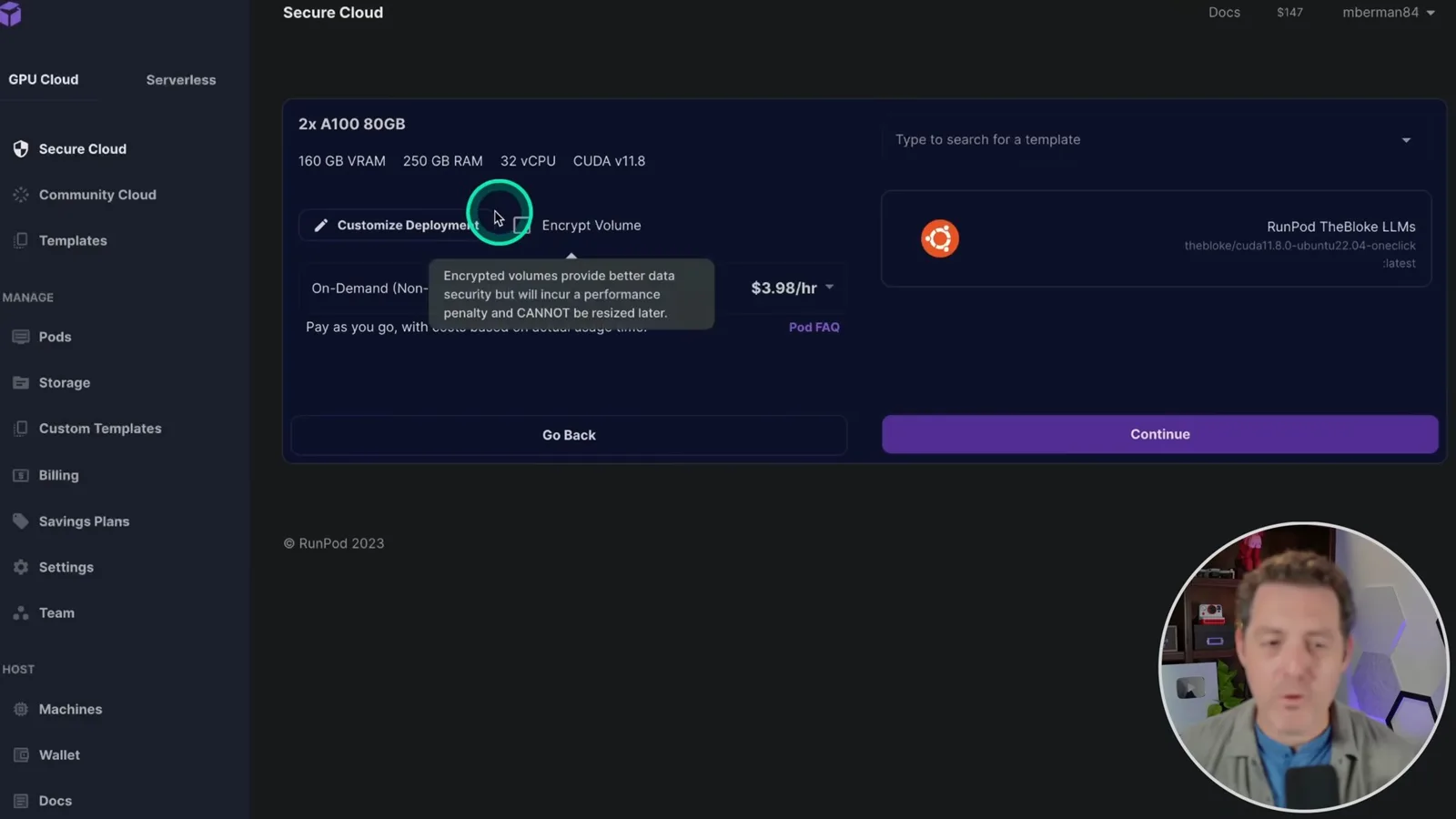Viewport: 1456px width, 819px height.
Task: Click the $147 balance in header
Action: (x=1289, y=13)
